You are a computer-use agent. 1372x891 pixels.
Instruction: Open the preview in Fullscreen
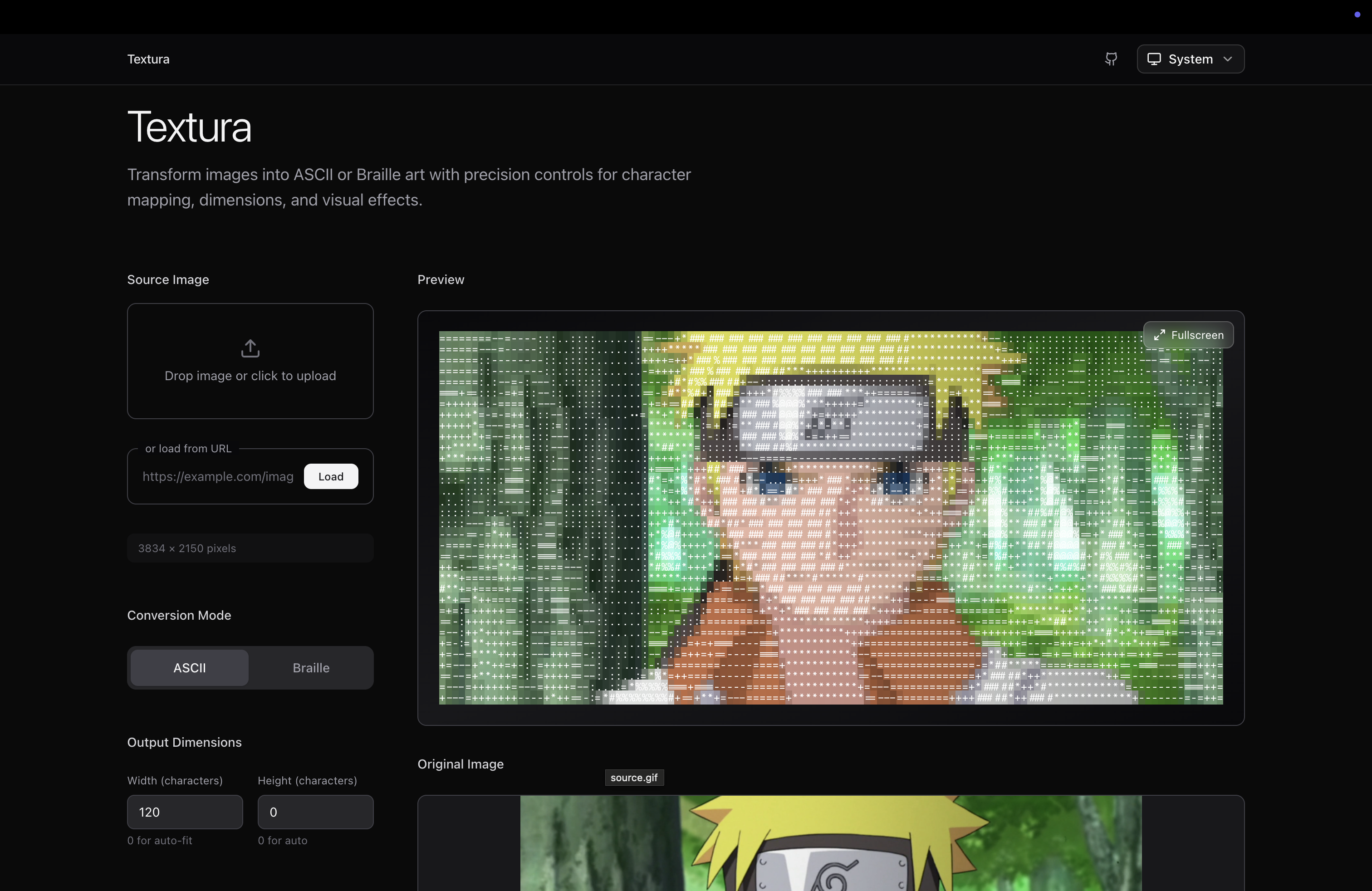click(x=1188, y=335)
